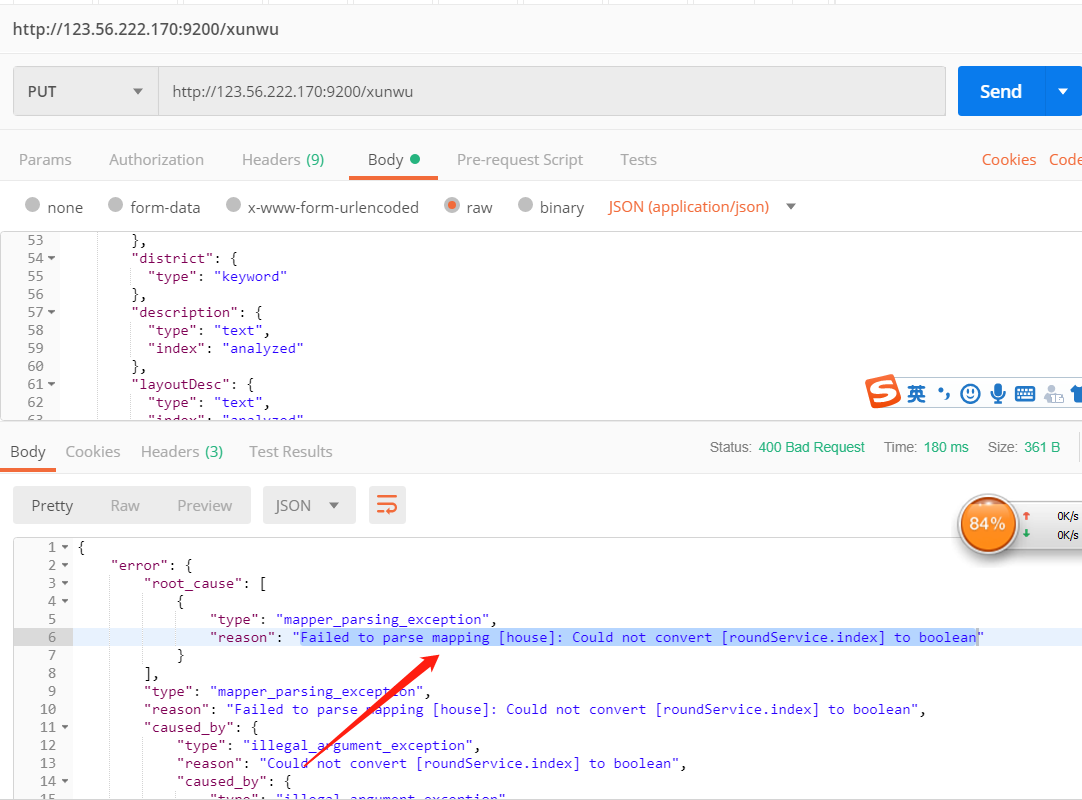
Task: Click the Sogou account person icon
Action: pyautogui.click(x=1053, y=393)
